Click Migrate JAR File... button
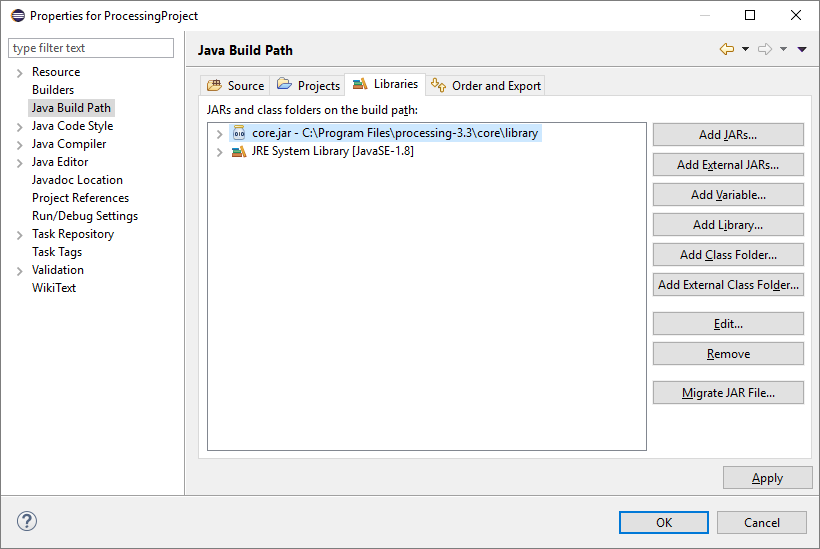The height and width of the screenshot is (549, 820). 728,393
